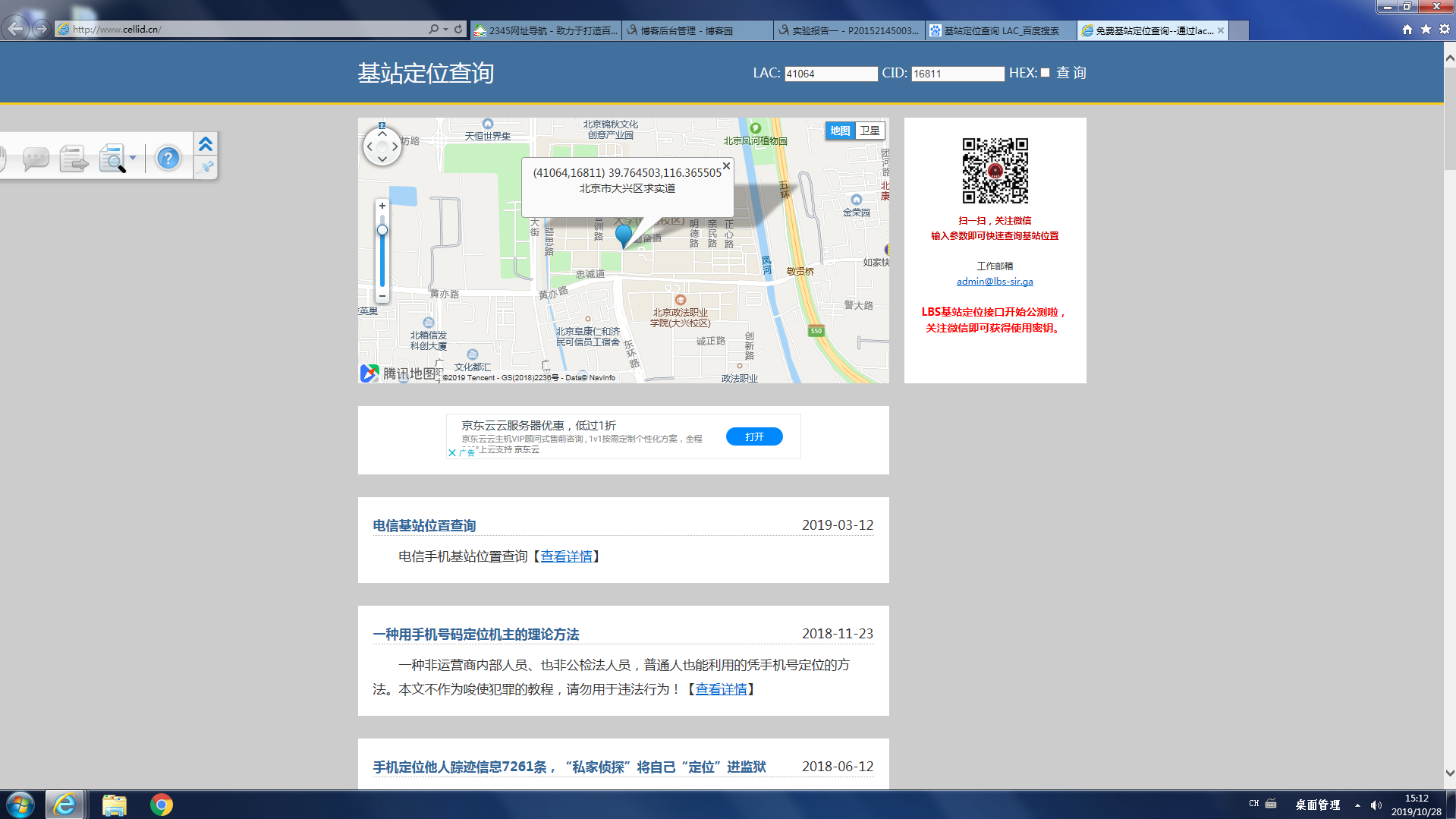Click the page scrollbar up arrow

coord(1449,58)
